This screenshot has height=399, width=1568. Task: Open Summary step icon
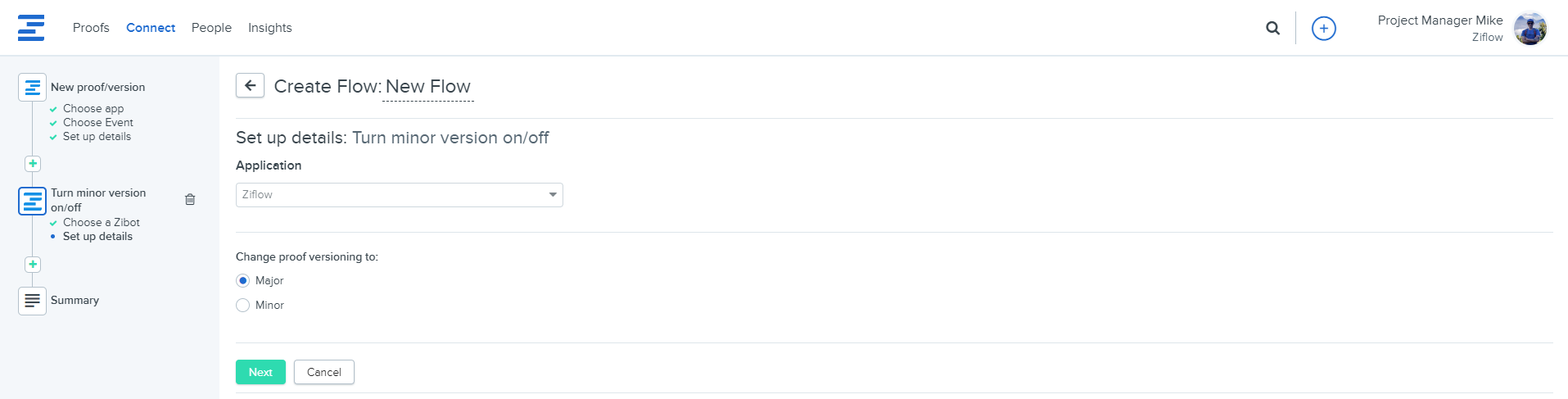pos(32,301)
